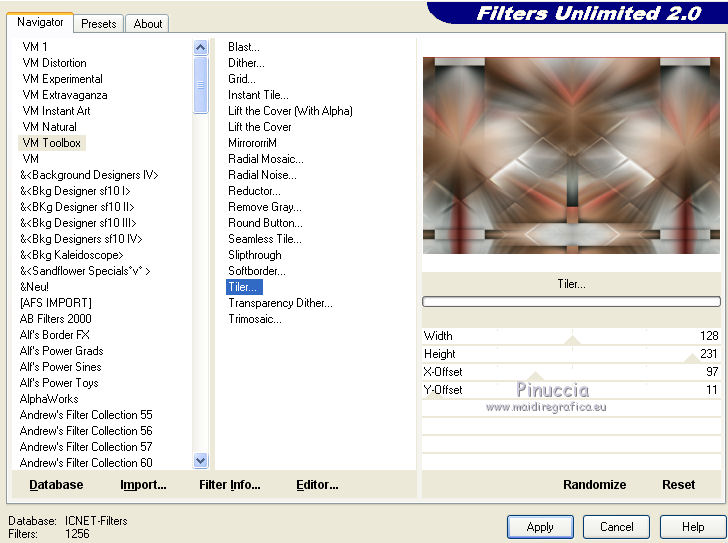Select VM 1 category

[x=35, y=47]
